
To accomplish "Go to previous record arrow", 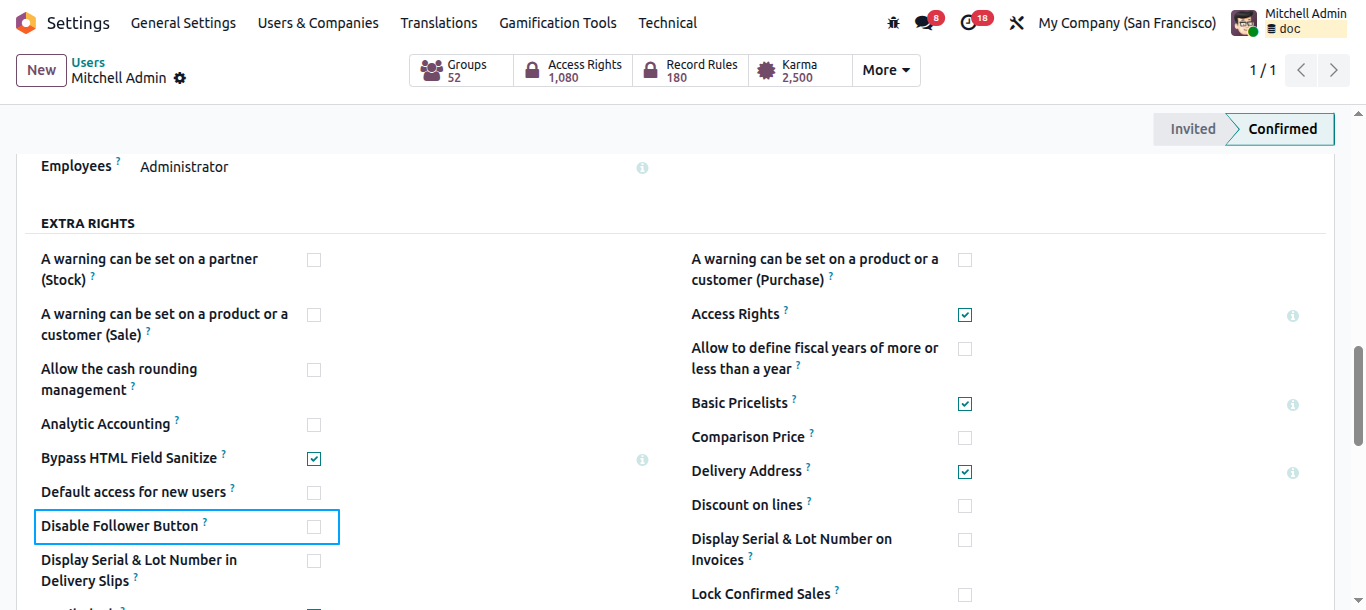I will [x=1302, y=70].
